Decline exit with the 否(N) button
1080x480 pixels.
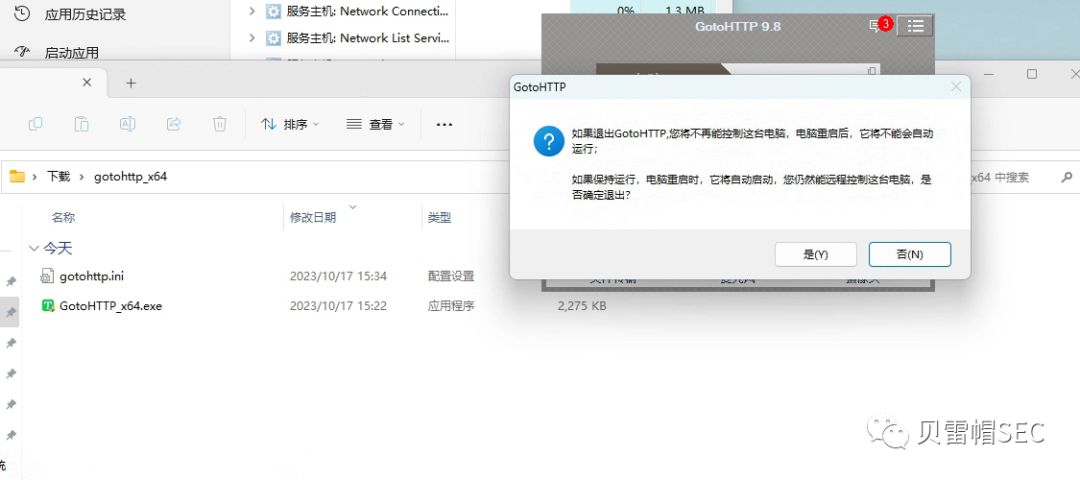909,254
